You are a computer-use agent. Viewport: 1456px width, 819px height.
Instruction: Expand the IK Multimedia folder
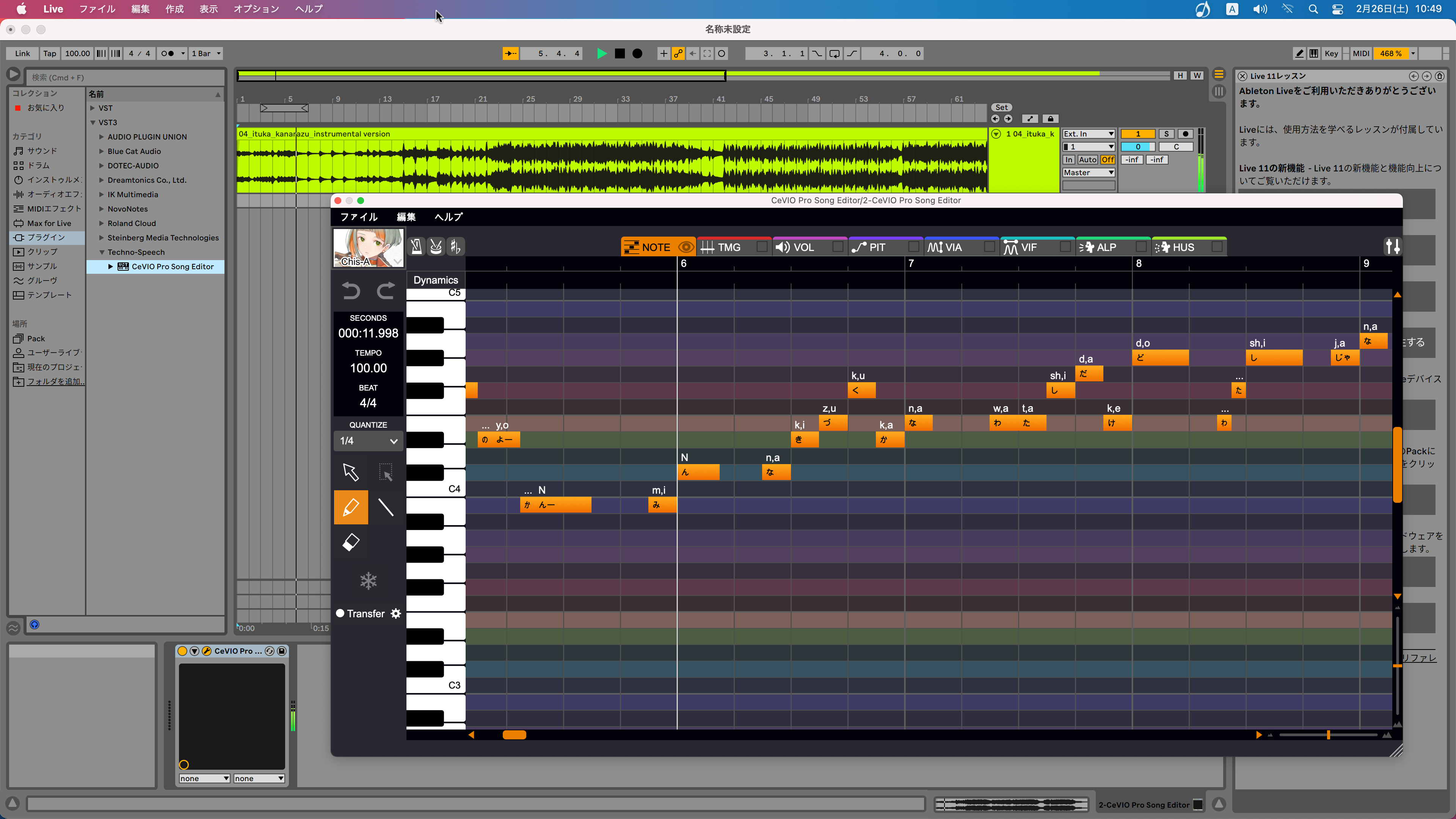(102, 195)
